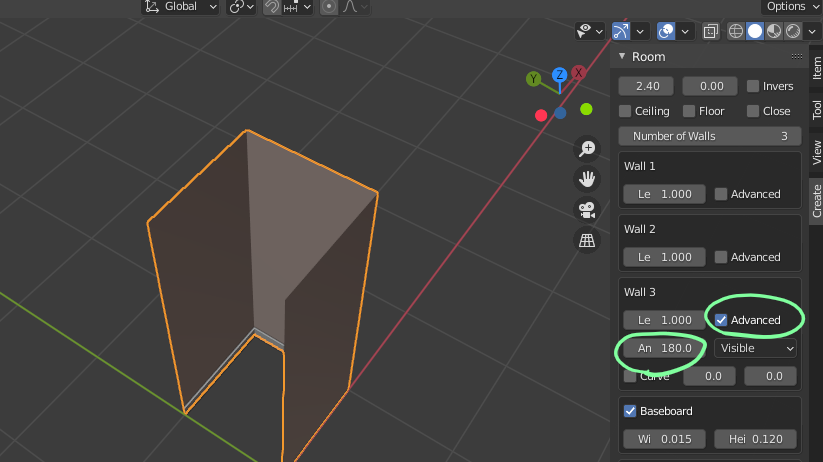Image resolution: width=823 pixels, height=462 pixels.
Task: Click Wall 3 length field
Action: 664,320
